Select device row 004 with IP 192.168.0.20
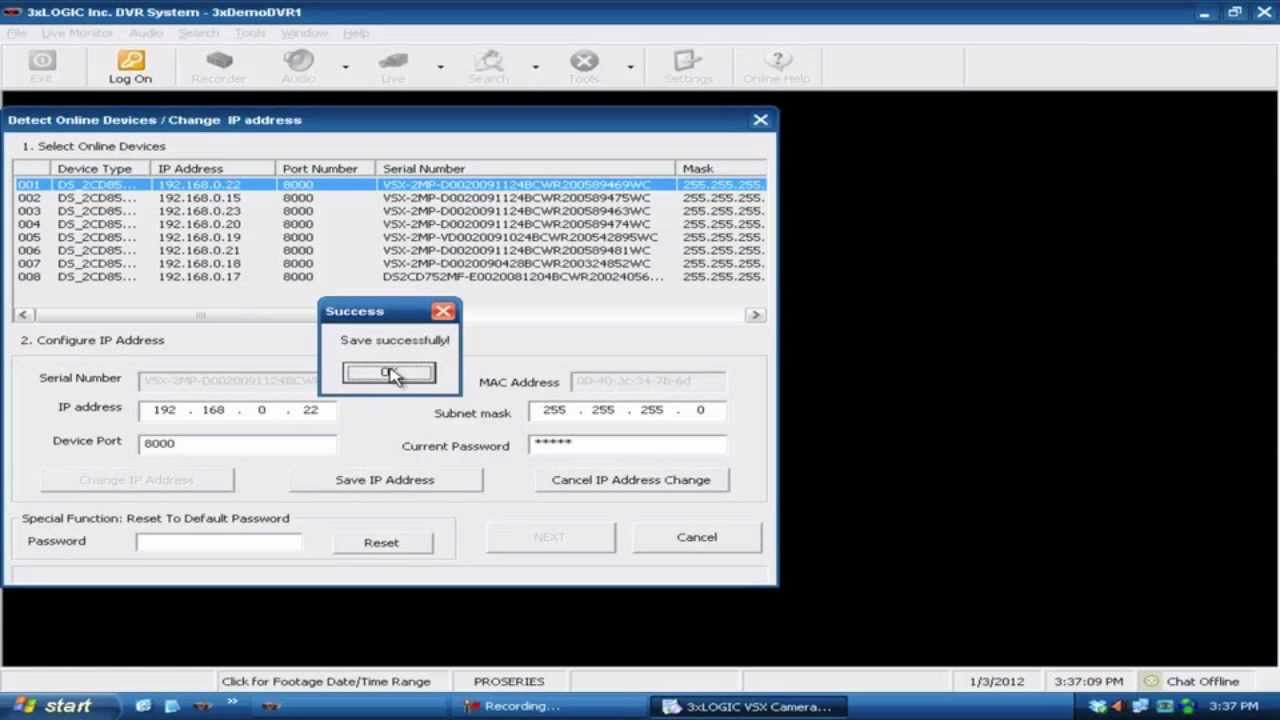The width and height of the screenshot is (1280, 720). click(390, 224)
